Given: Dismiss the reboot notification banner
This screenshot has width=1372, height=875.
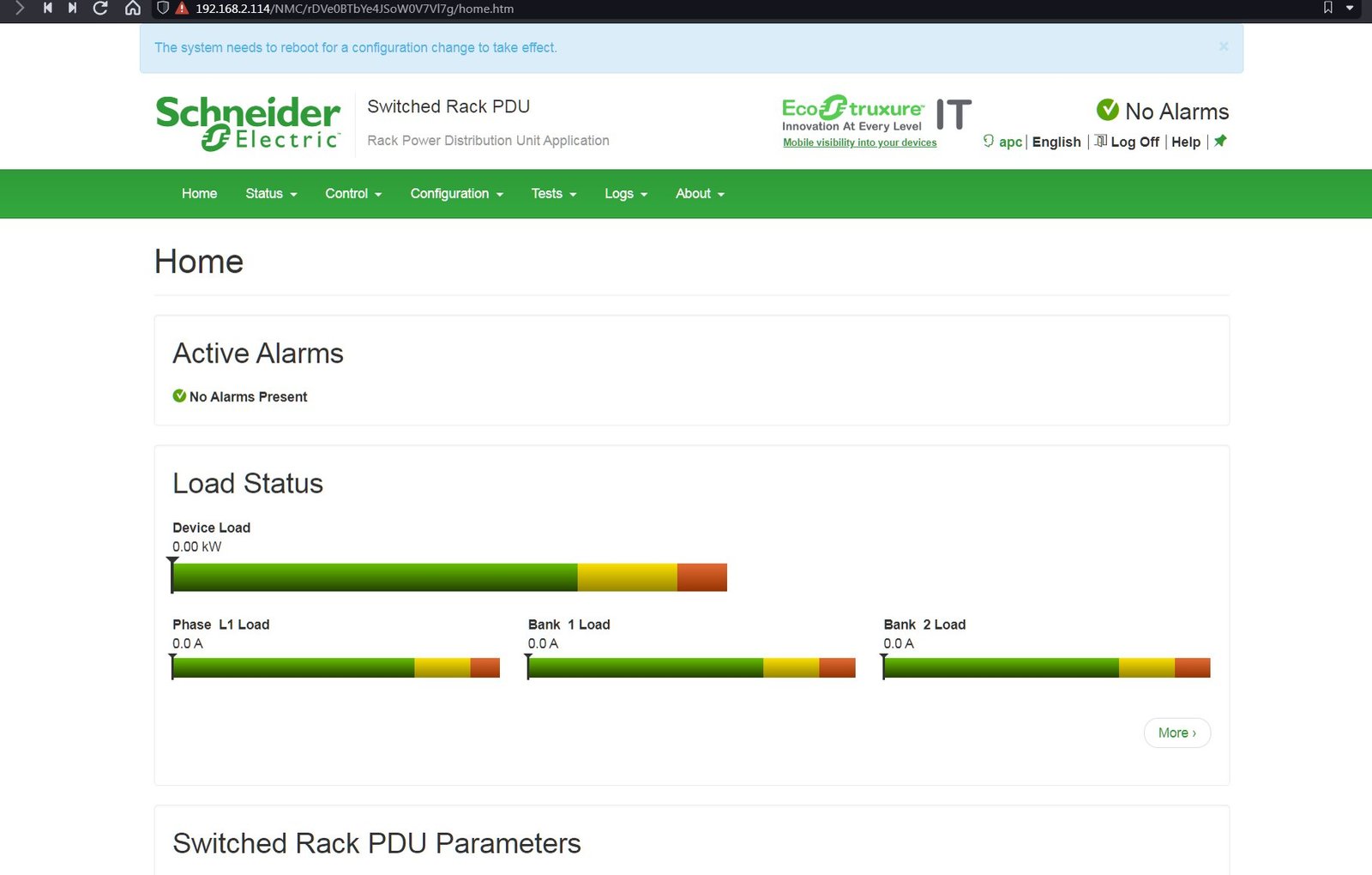Looking at the screenshot, I should click(x=1224, y=46).
